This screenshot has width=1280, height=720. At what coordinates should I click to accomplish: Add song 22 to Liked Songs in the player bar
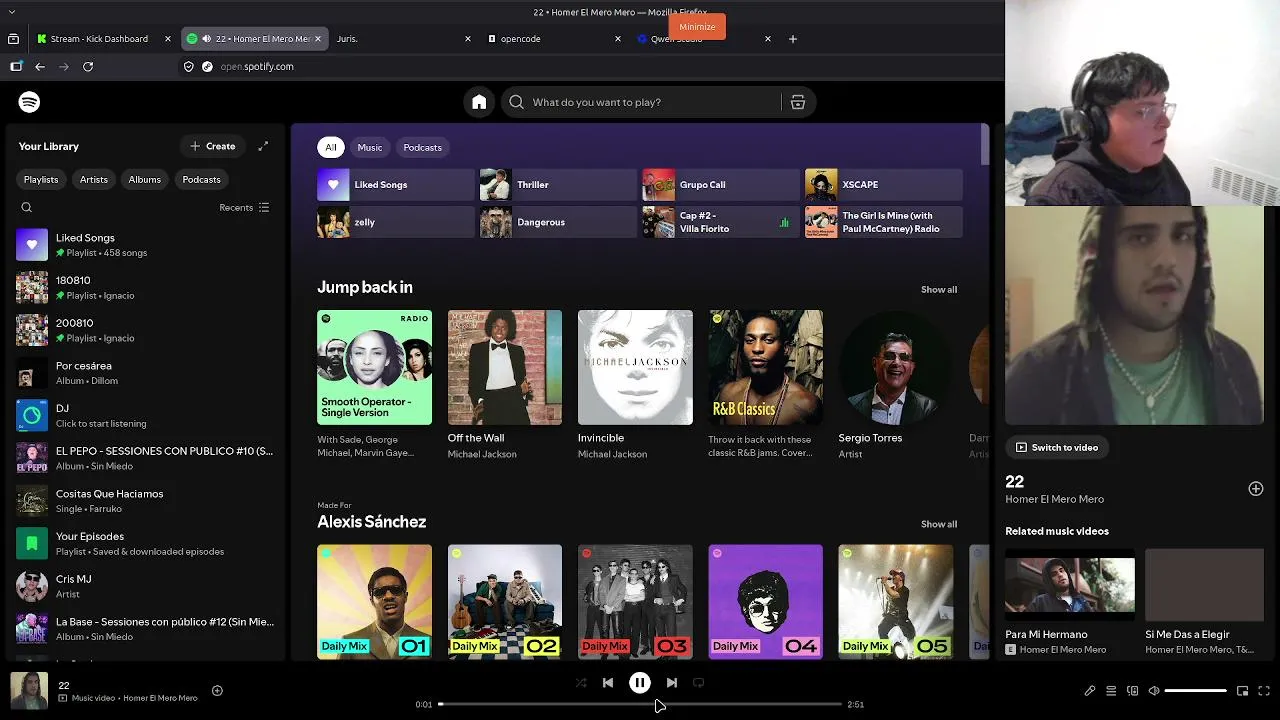coord(217,691)
